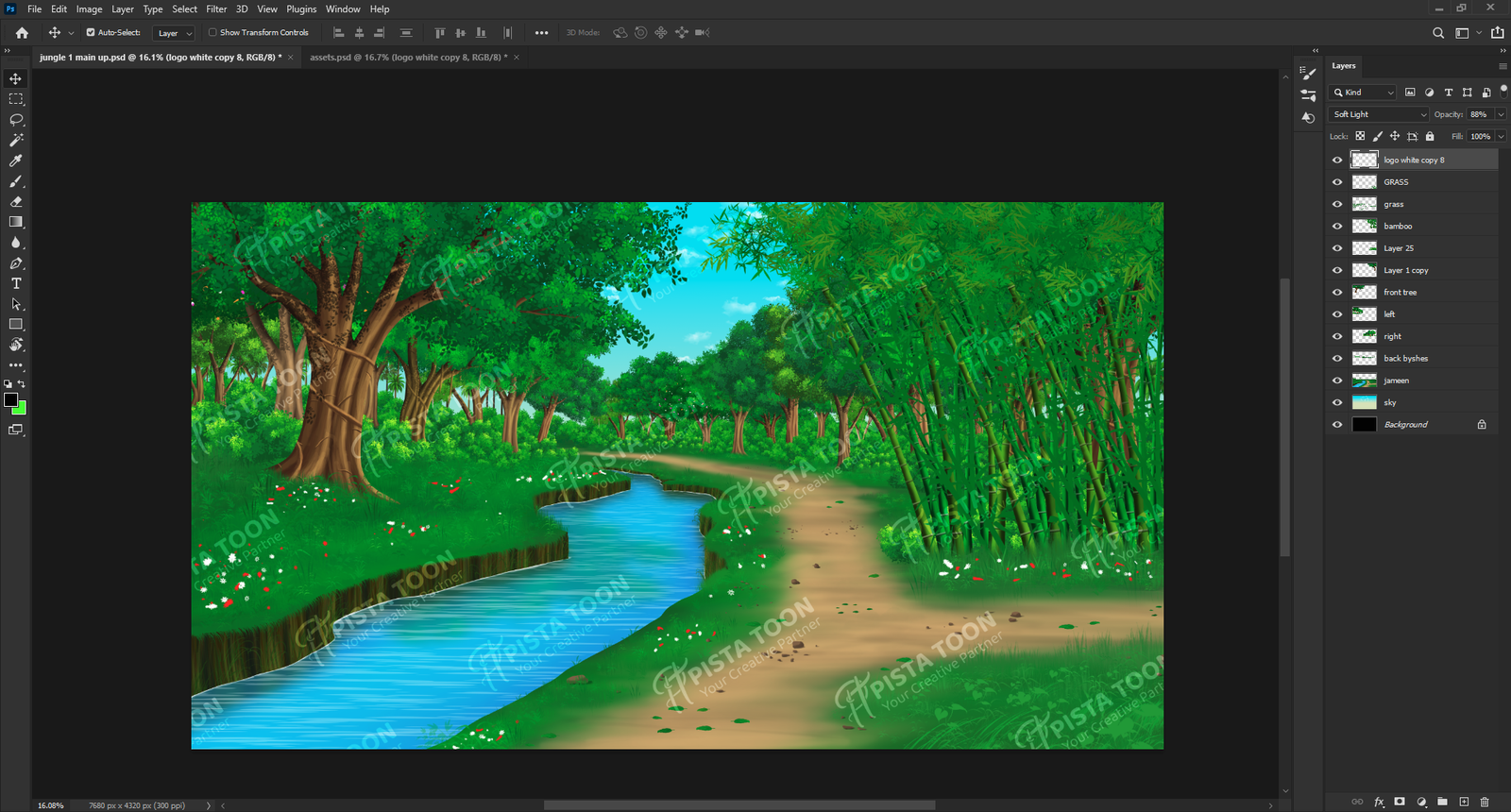The image size is (1511, 812).
Task: Open the Opacity slider dropdown arrow
Action: (1501, 114)
